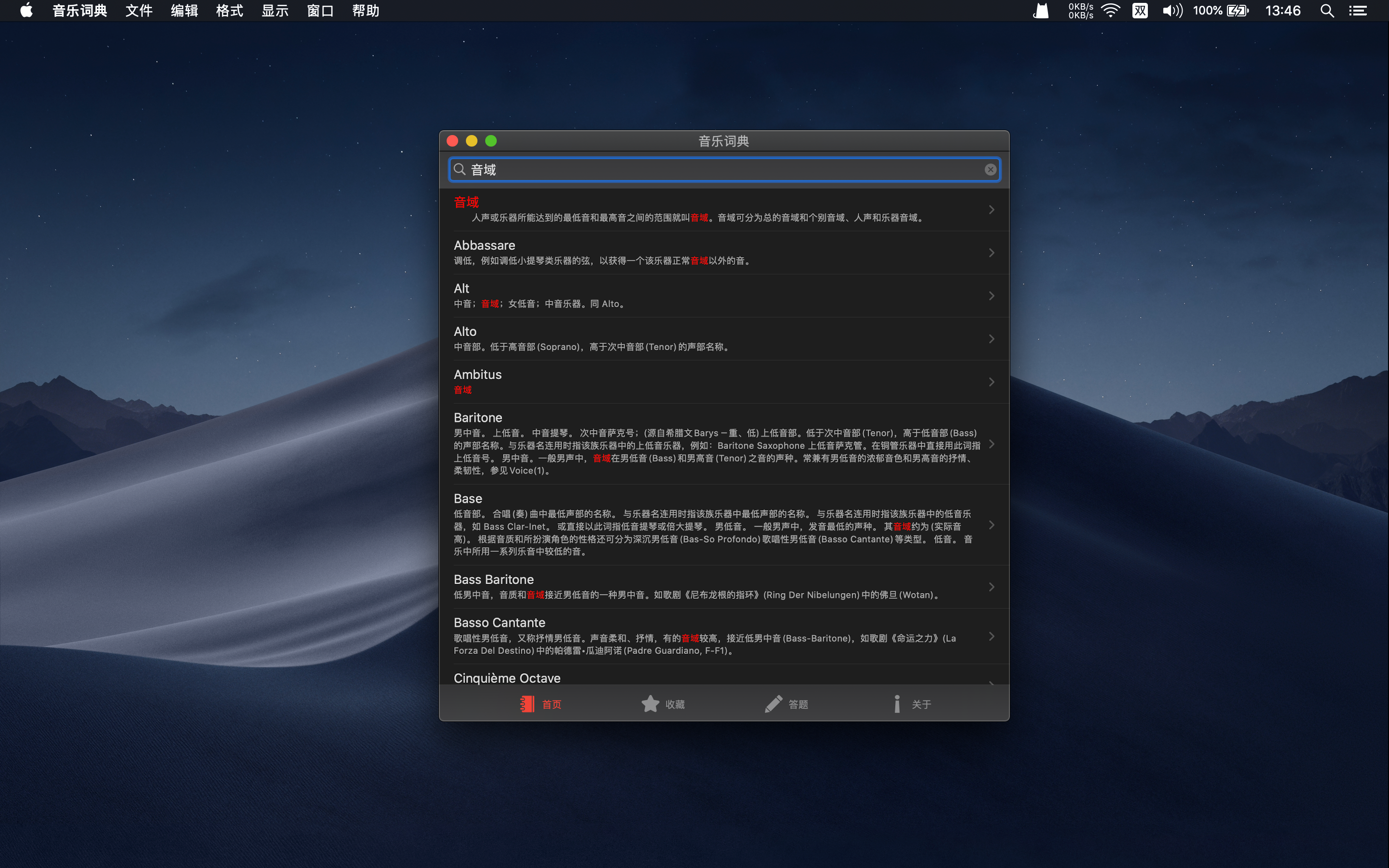This screenshot has width=1389, height=868.
Task: Expand the Ambitus entry chevron
Action: 991,382
